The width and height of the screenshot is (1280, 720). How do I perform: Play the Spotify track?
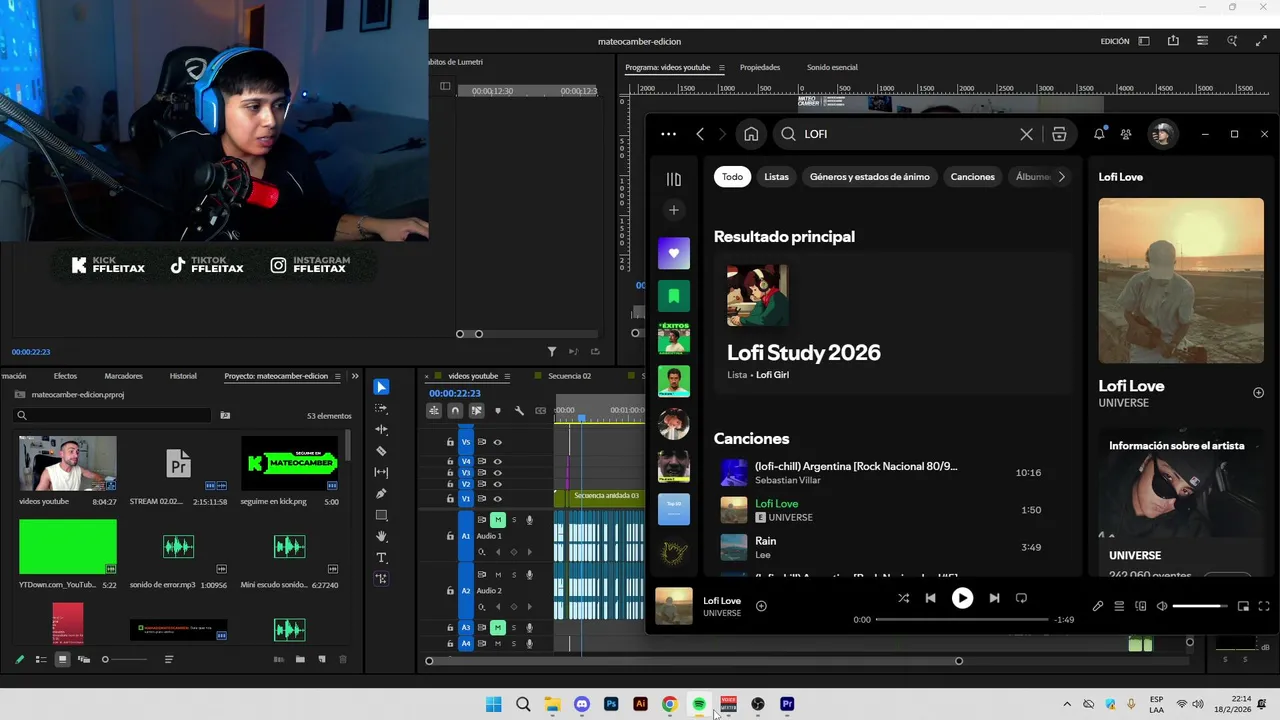pyautogui.click(x=962, y=598)
